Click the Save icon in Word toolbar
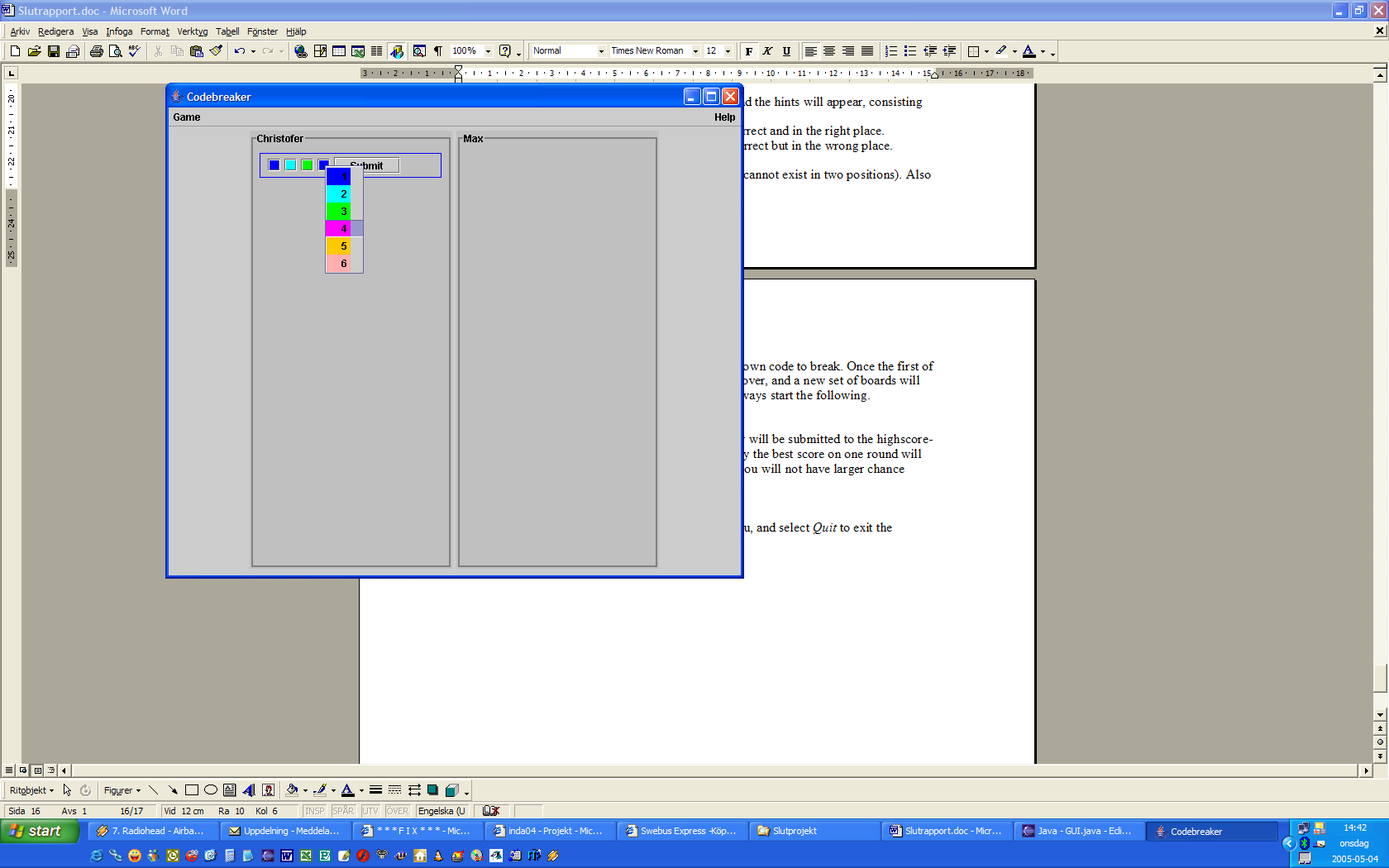The image size is (1389, 868). pos(54,51)
